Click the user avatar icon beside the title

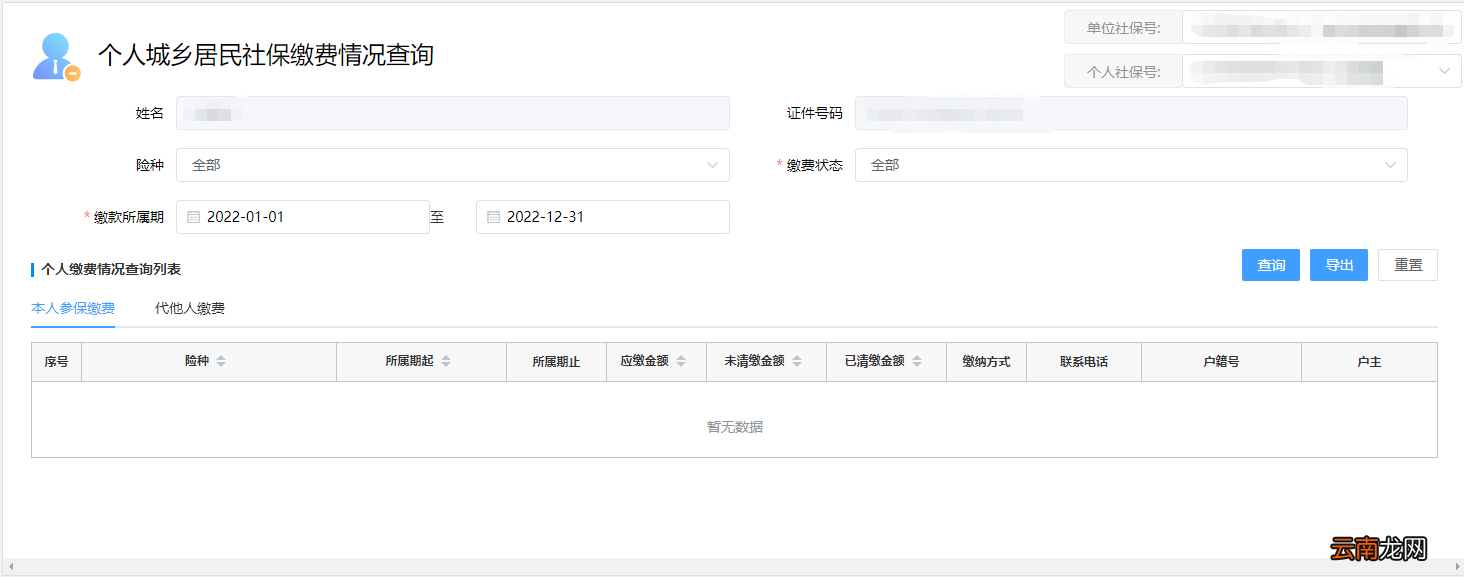pos(56,56)
